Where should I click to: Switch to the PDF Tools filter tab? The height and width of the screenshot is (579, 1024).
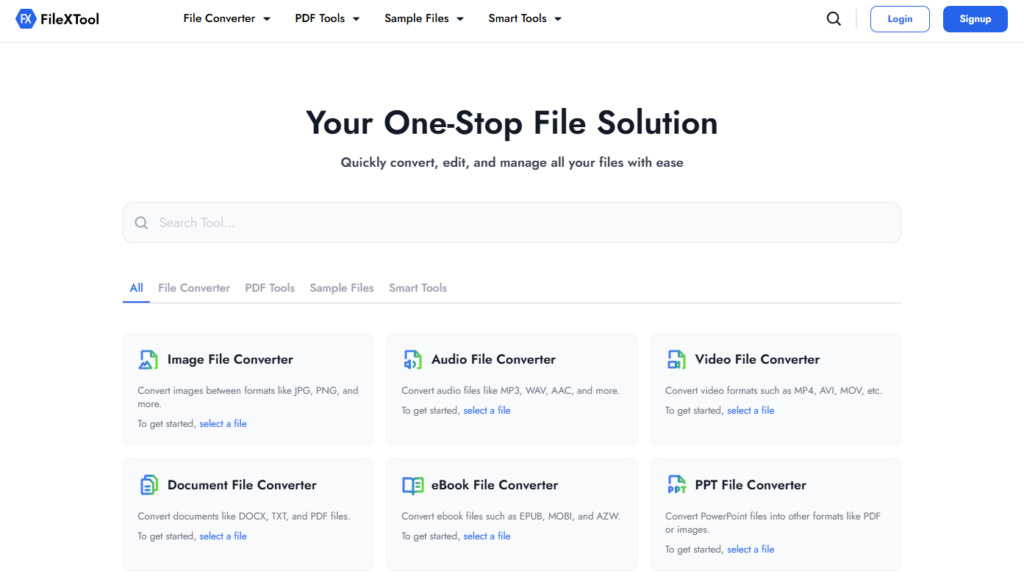click(269, 288)
